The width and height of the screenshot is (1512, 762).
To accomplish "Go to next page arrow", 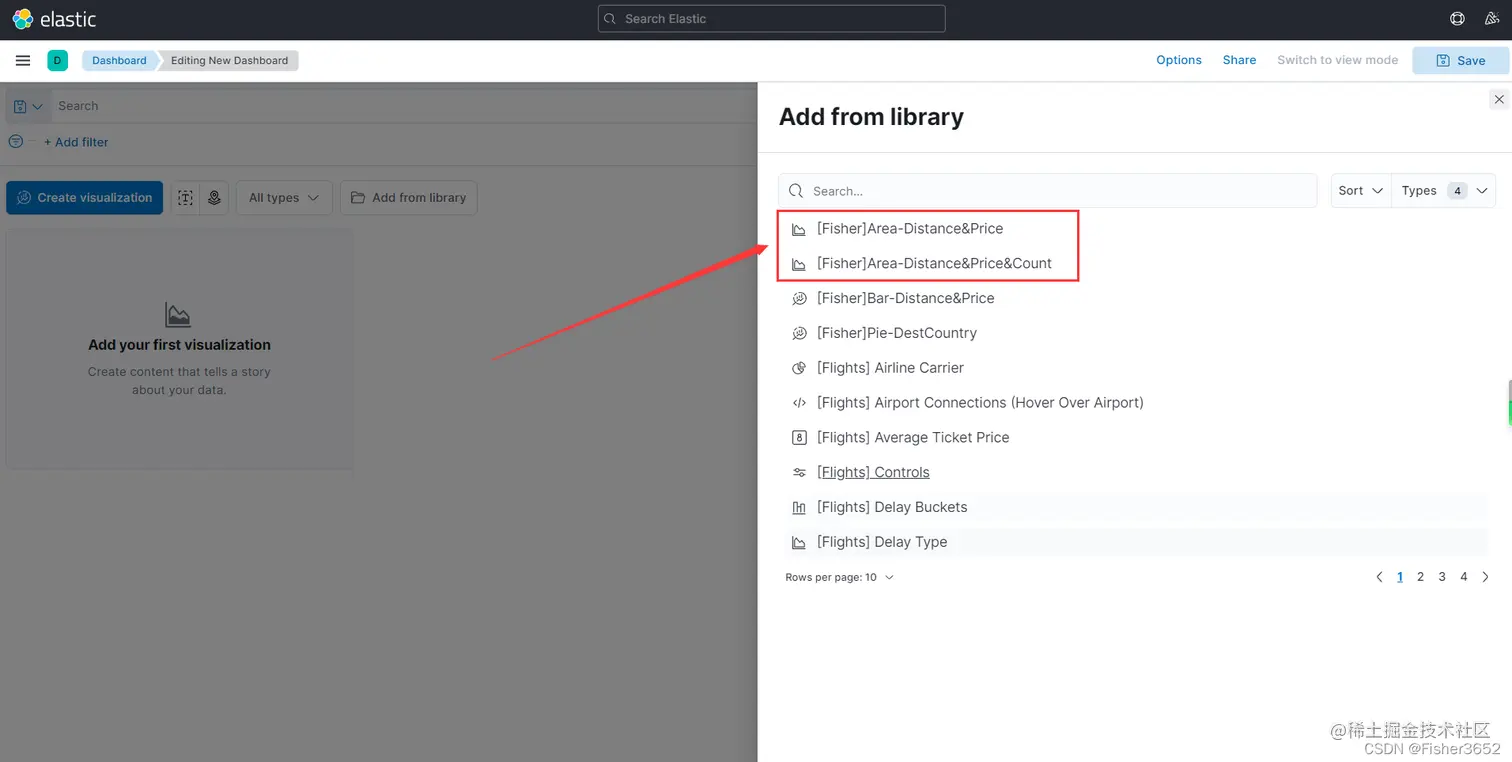I will (x=1485, y=577).
